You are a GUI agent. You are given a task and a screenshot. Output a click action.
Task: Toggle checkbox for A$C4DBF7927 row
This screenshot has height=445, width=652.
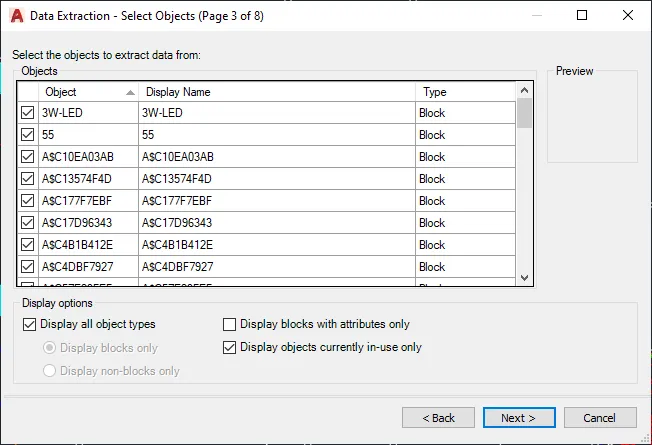[27, 267]
